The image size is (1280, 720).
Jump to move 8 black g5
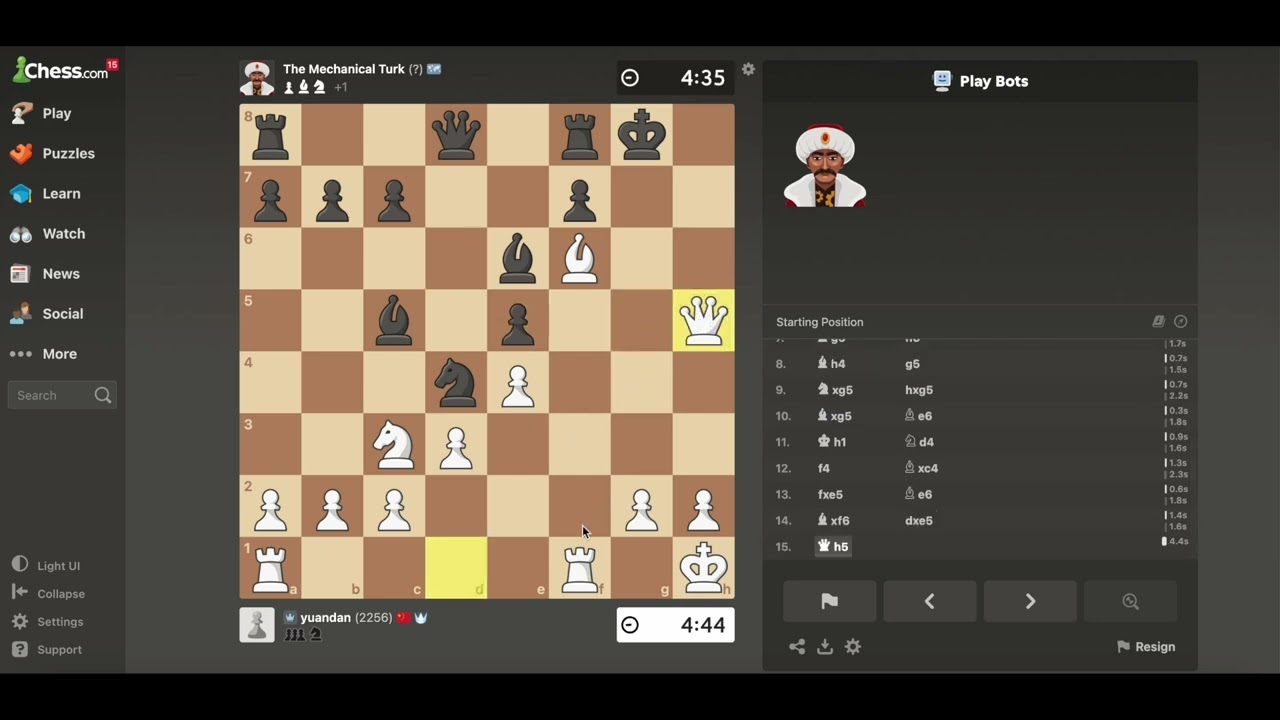tap(912, 364)
